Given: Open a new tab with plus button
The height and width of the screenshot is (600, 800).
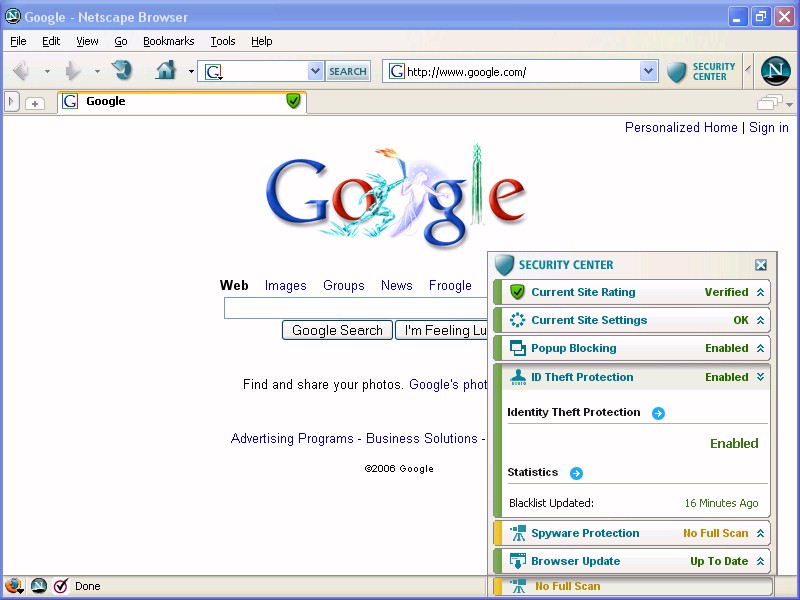Looking at the screenshot, I should pos(35,103).
